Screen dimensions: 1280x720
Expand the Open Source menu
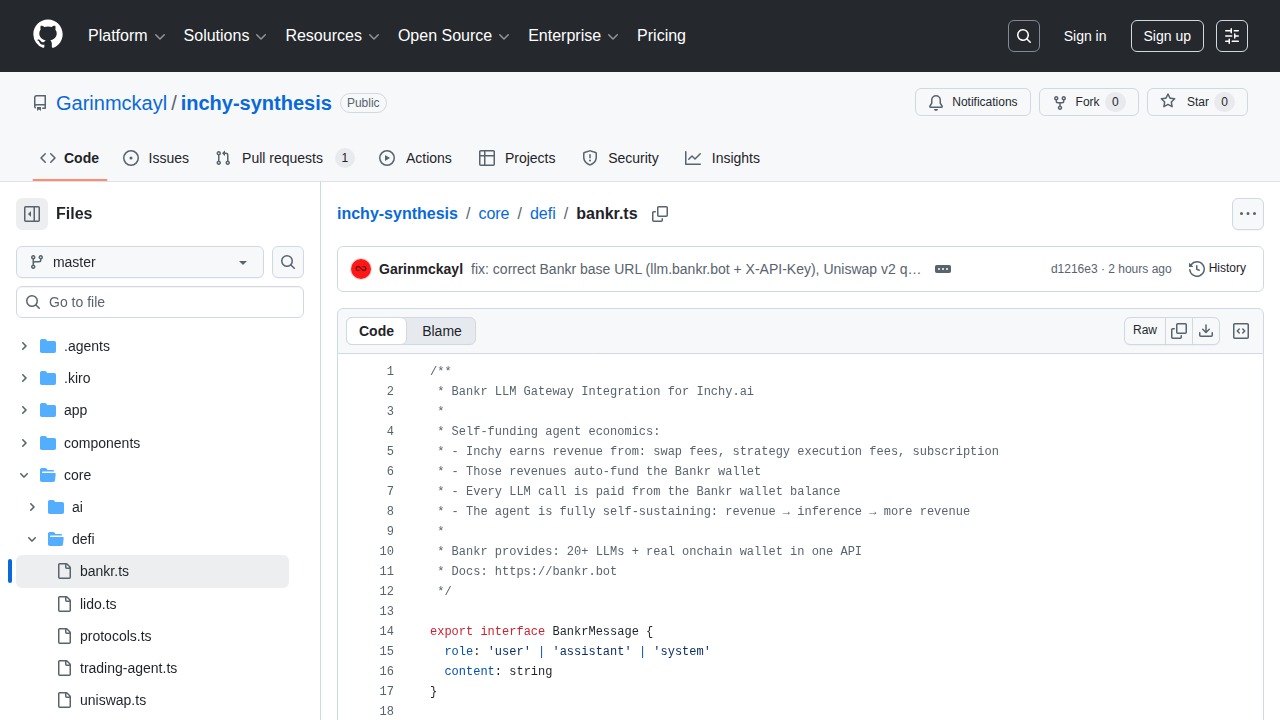[454, 36]
